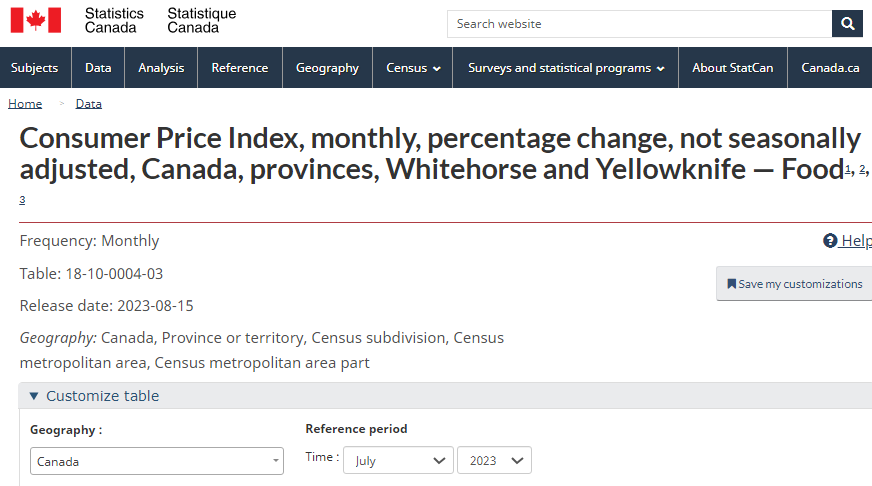Viewport: 872px width, 486px height.
Task: Click the Data breadcrumb link
Action: 88,104
